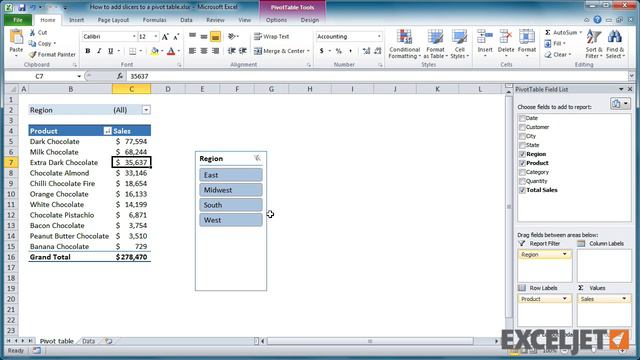Increase decimal places
The width and height of the screenshot is (640, 360).
366,51
